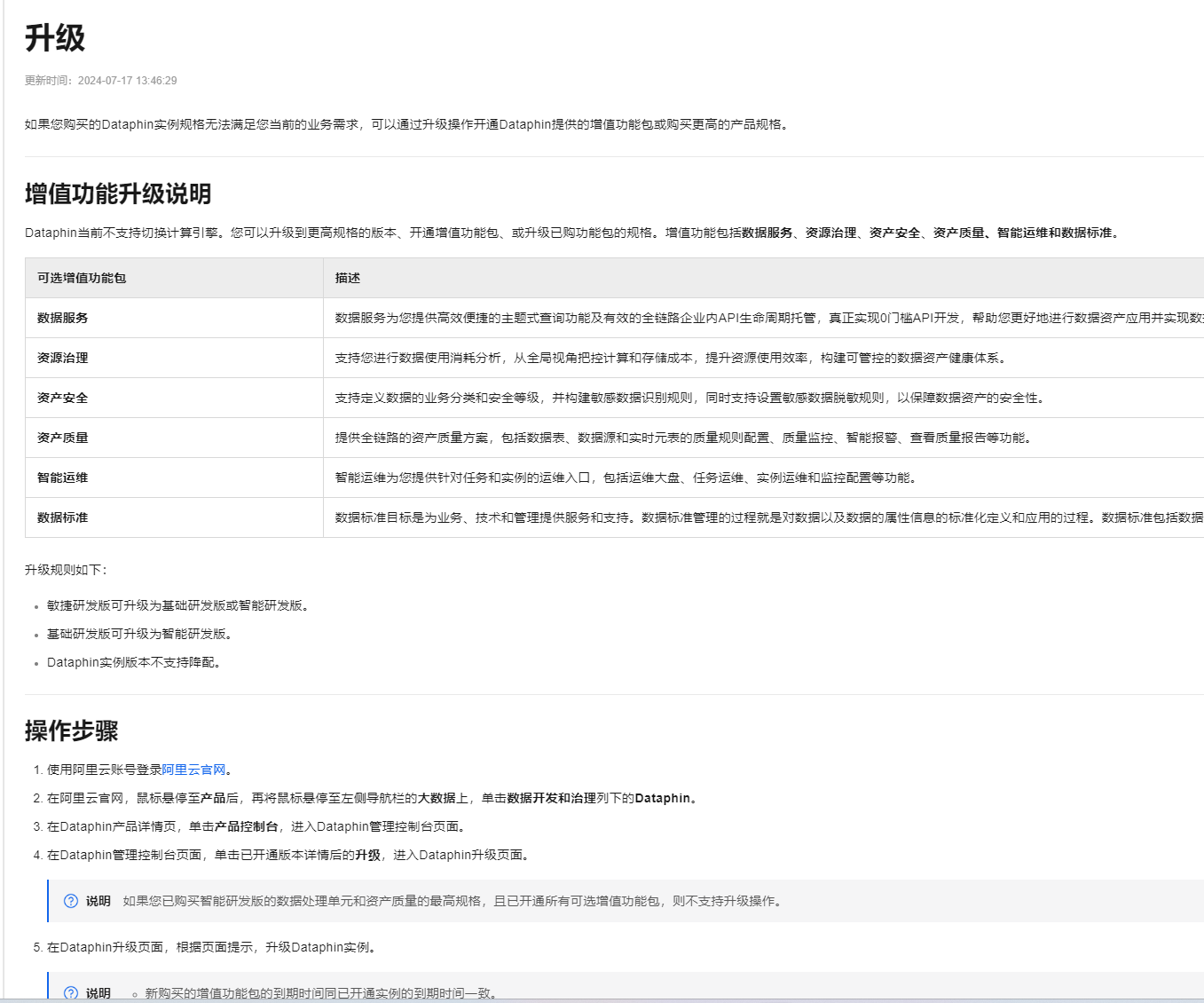Click the 智能运维 table cell

(174, 478)
